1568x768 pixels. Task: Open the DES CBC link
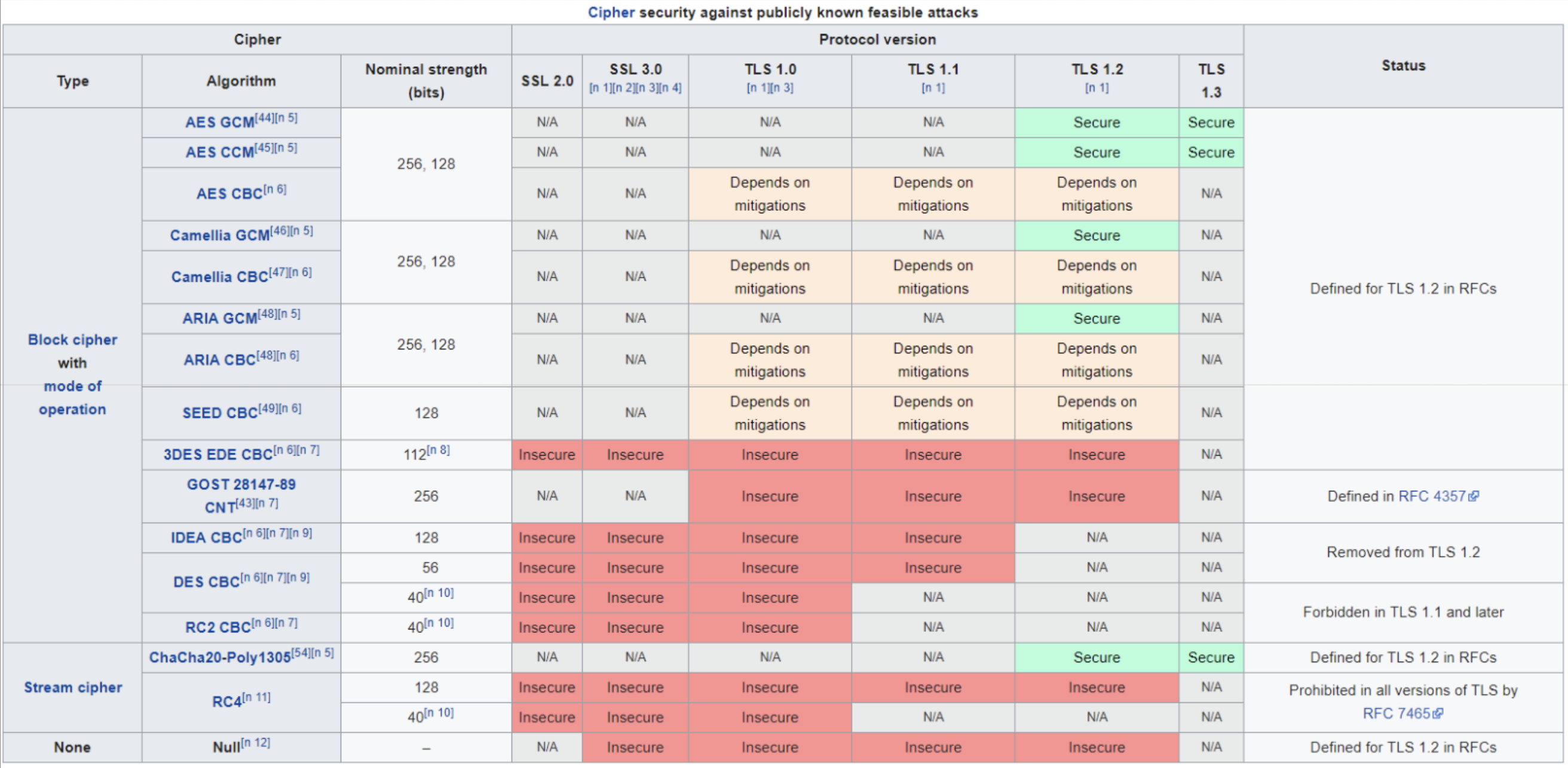tap(206, 582)
